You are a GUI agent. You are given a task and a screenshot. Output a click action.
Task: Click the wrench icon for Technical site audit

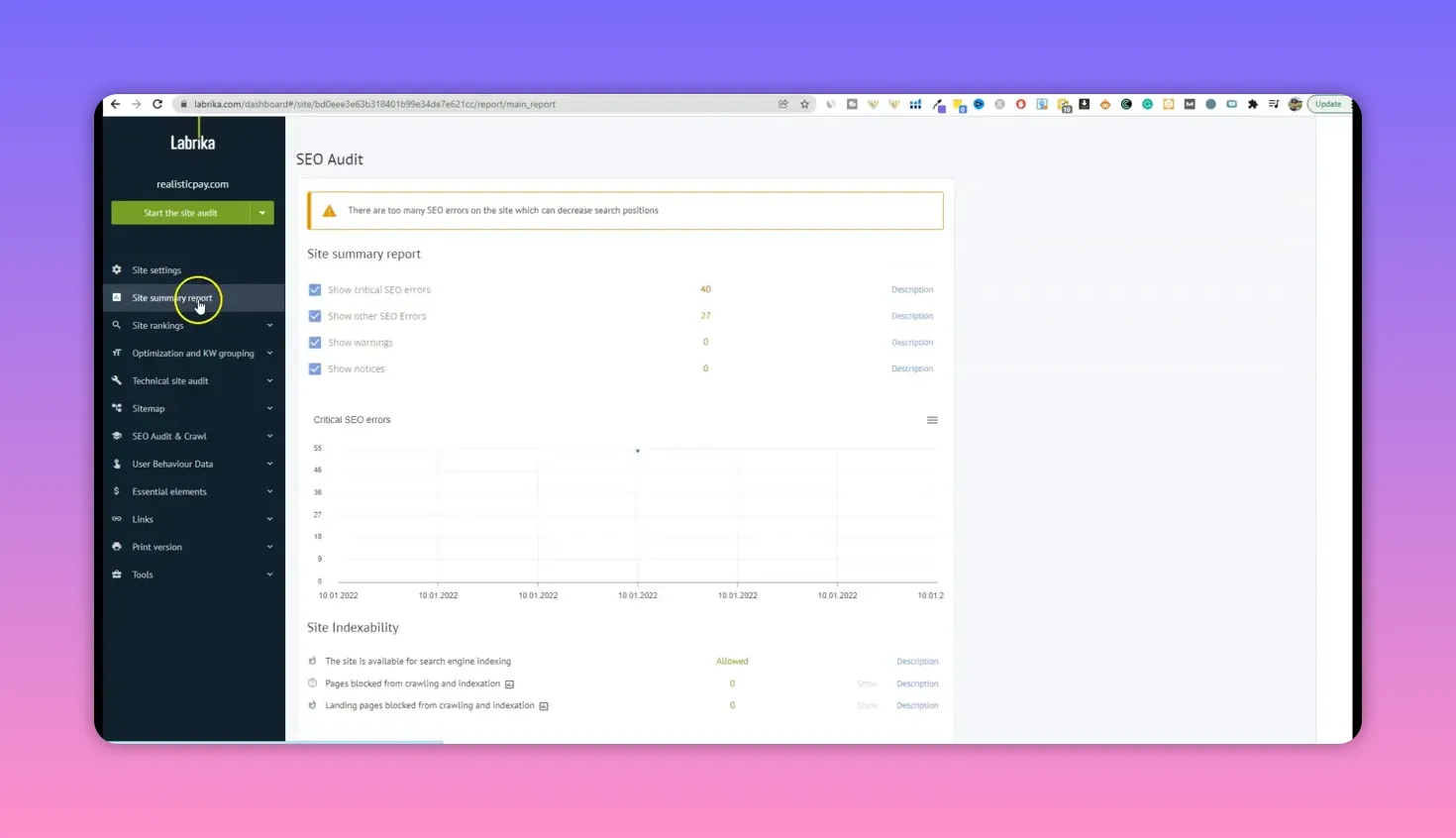click(x=117, y=380)
